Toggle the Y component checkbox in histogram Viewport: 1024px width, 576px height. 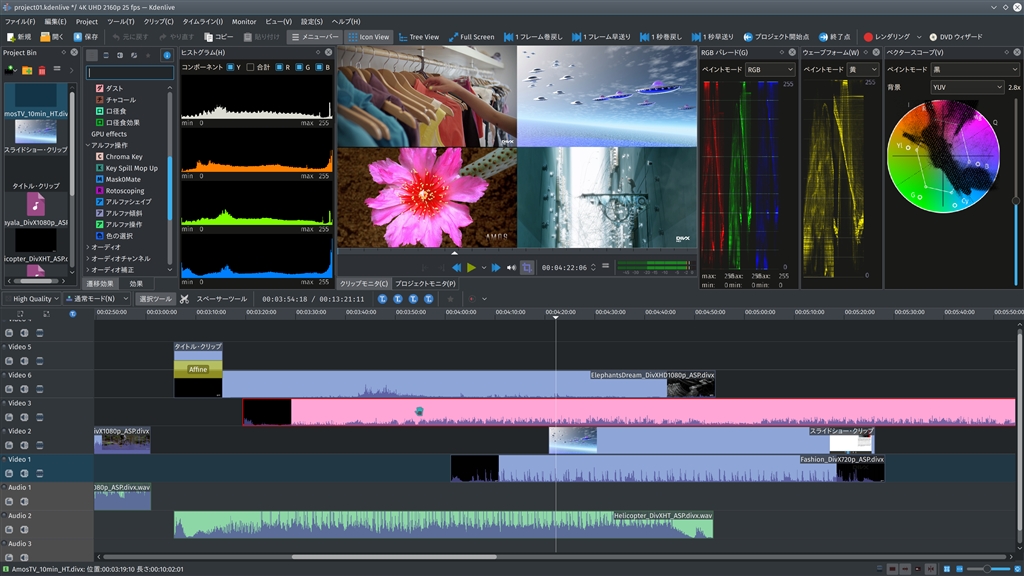click(230, 67)
